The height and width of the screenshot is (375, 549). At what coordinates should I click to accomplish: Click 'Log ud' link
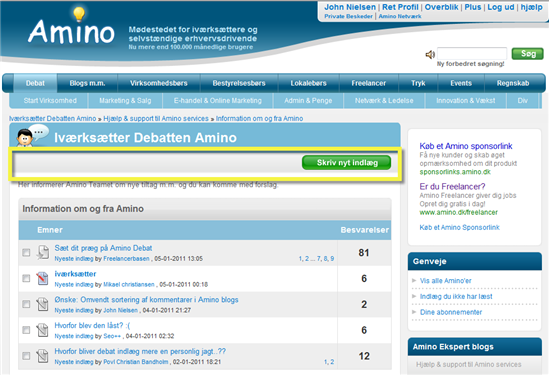[501, 7]
